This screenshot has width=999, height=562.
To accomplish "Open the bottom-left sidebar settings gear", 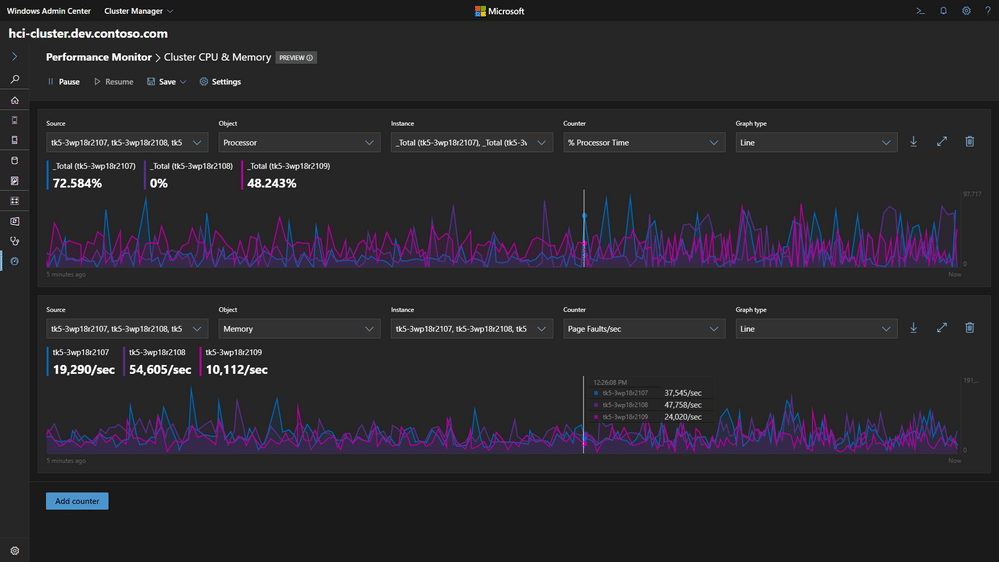I will 14,551.
